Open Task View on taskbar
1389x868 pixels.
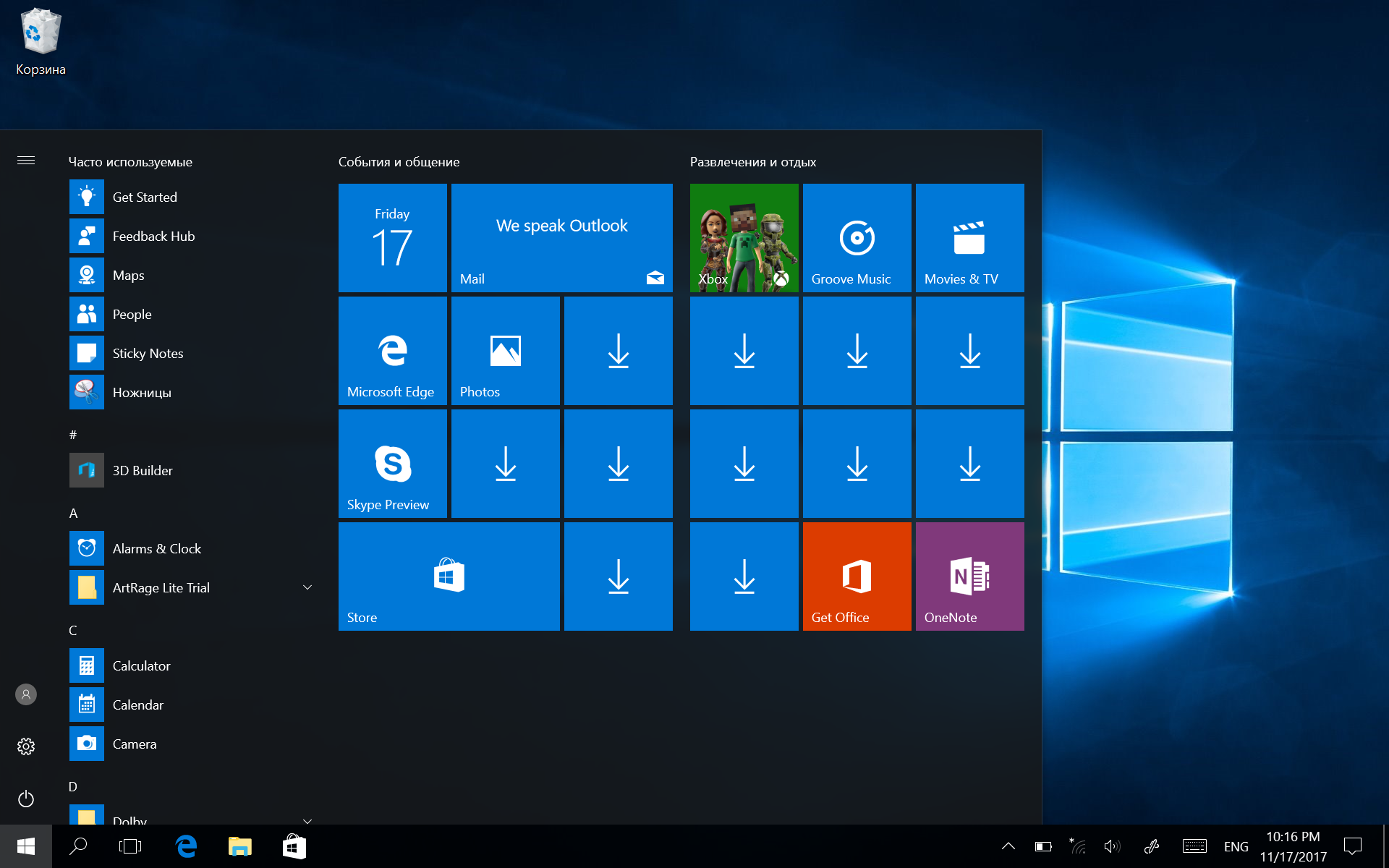(x=130, y=846)
